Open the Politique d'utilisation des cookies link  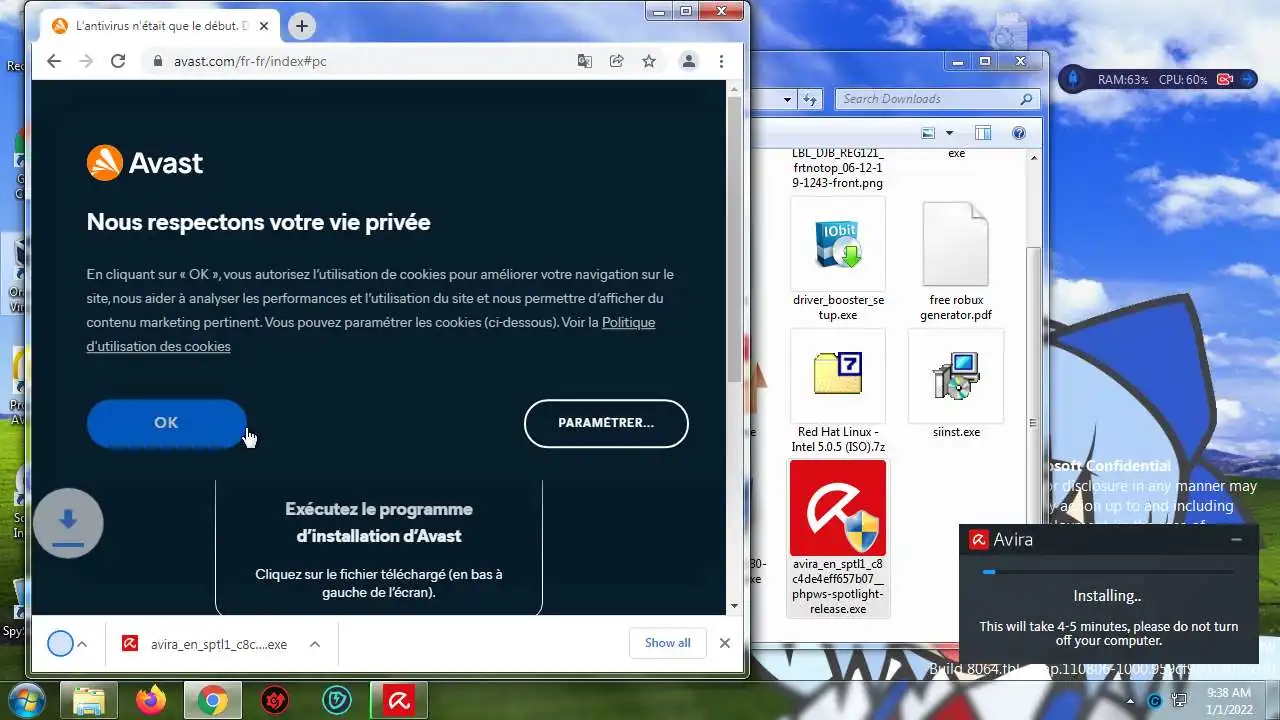coord(371,334)
